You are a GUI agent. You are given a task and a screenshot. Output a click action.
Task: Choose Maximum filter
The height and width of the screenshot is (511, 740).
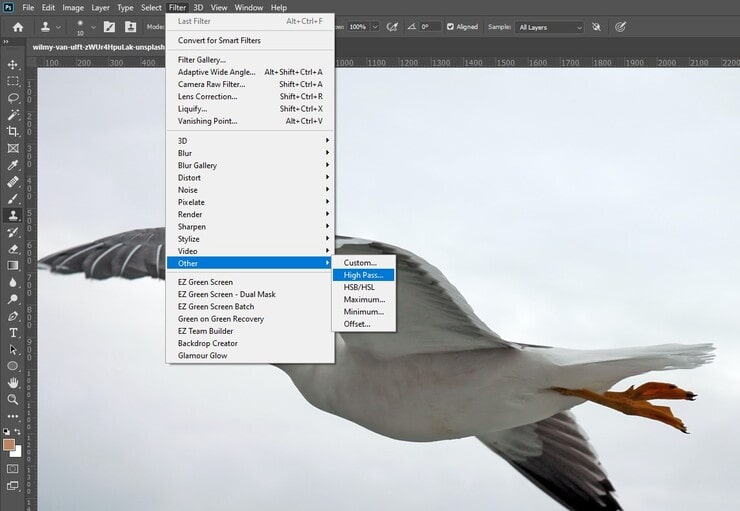(363, 300)
